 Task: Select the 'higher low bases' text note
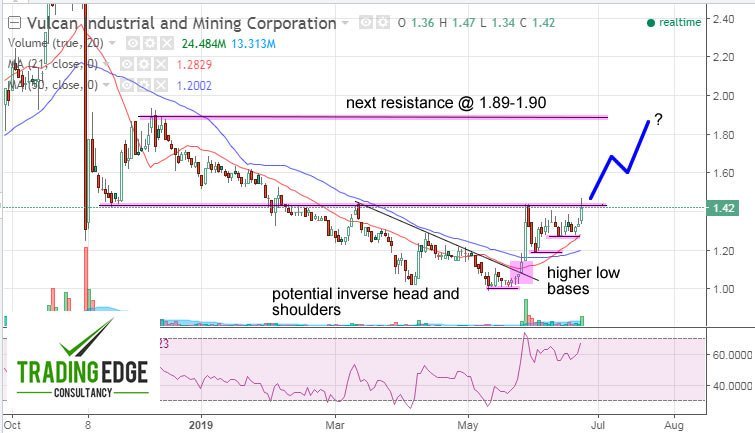click(x=583, y=280)
